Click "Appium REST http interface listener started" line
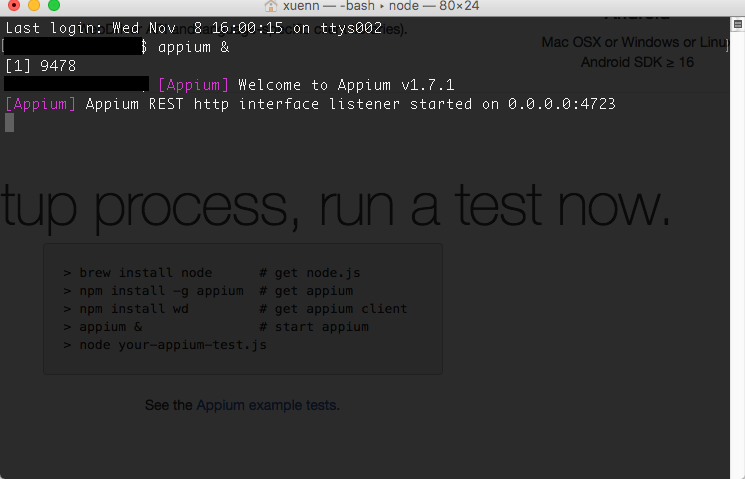Image resolution: width=745 pixels, height=479 pixels. pyautogui.click(x=310, y=104)
